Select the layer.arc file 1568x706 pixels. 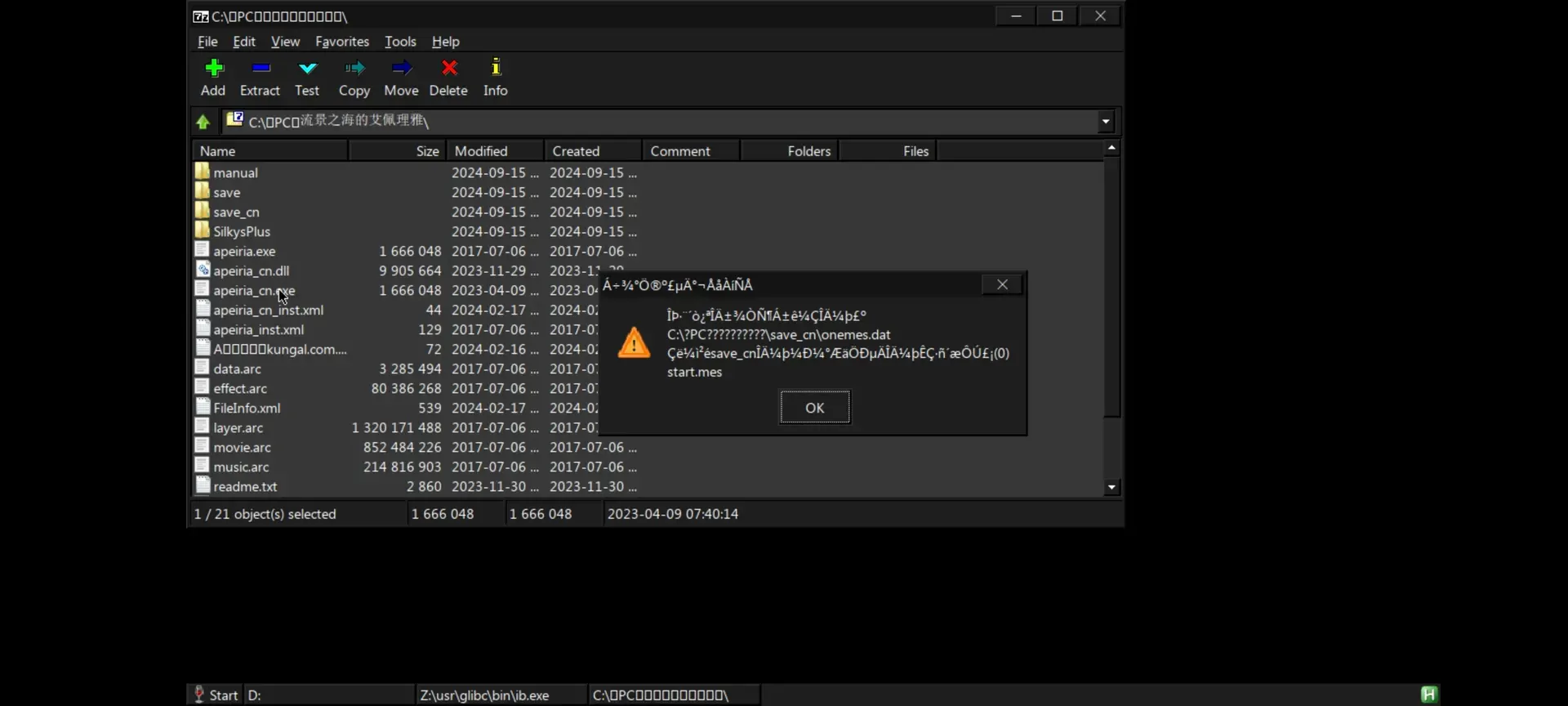pos(238,427)
